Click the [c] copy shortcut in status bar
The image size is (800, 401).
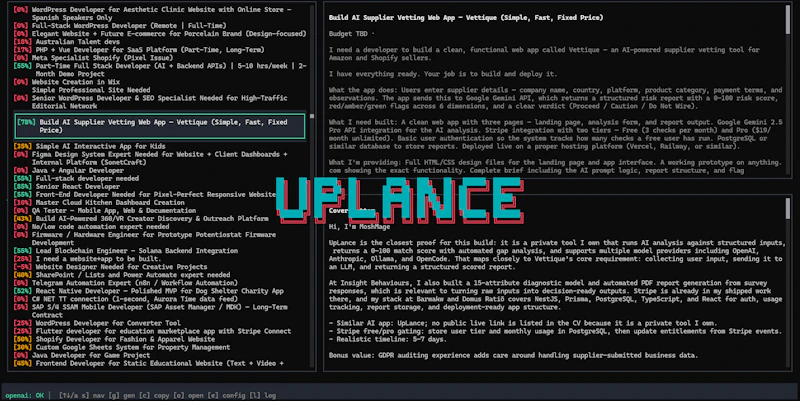pos(147,395)
